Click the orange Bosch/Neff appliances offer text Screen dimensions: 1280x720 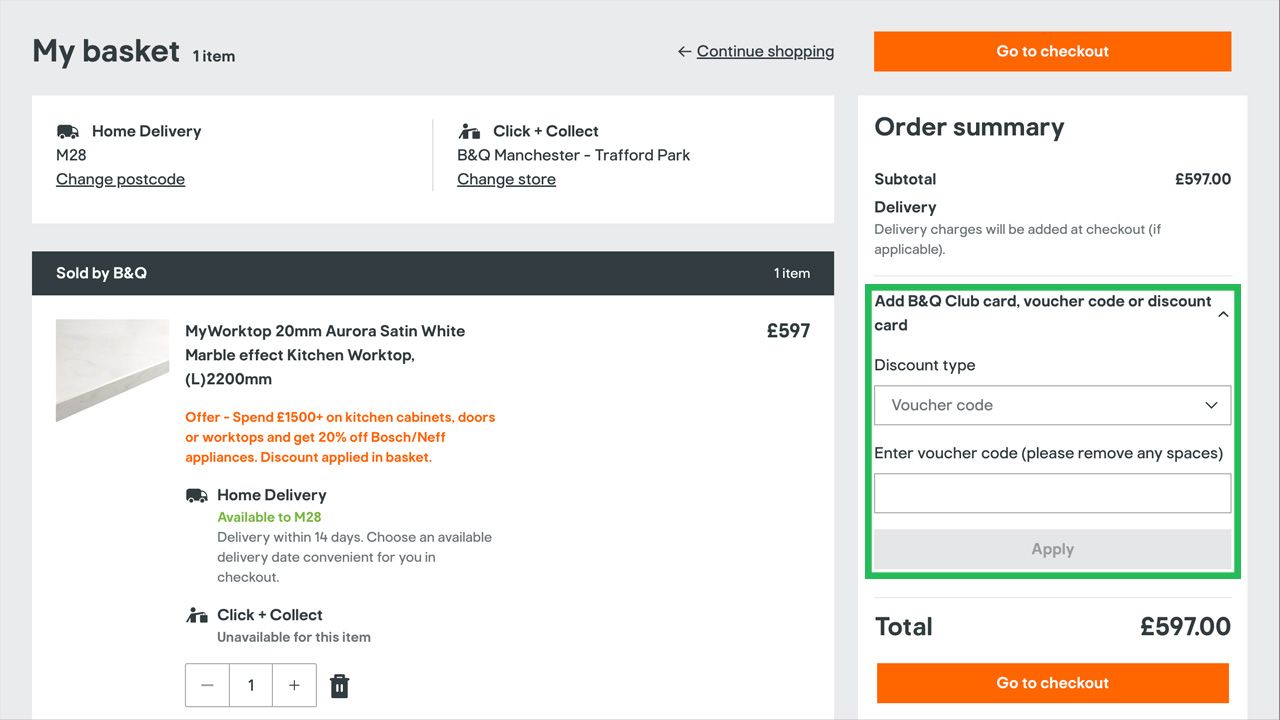(x=340, y=437)
